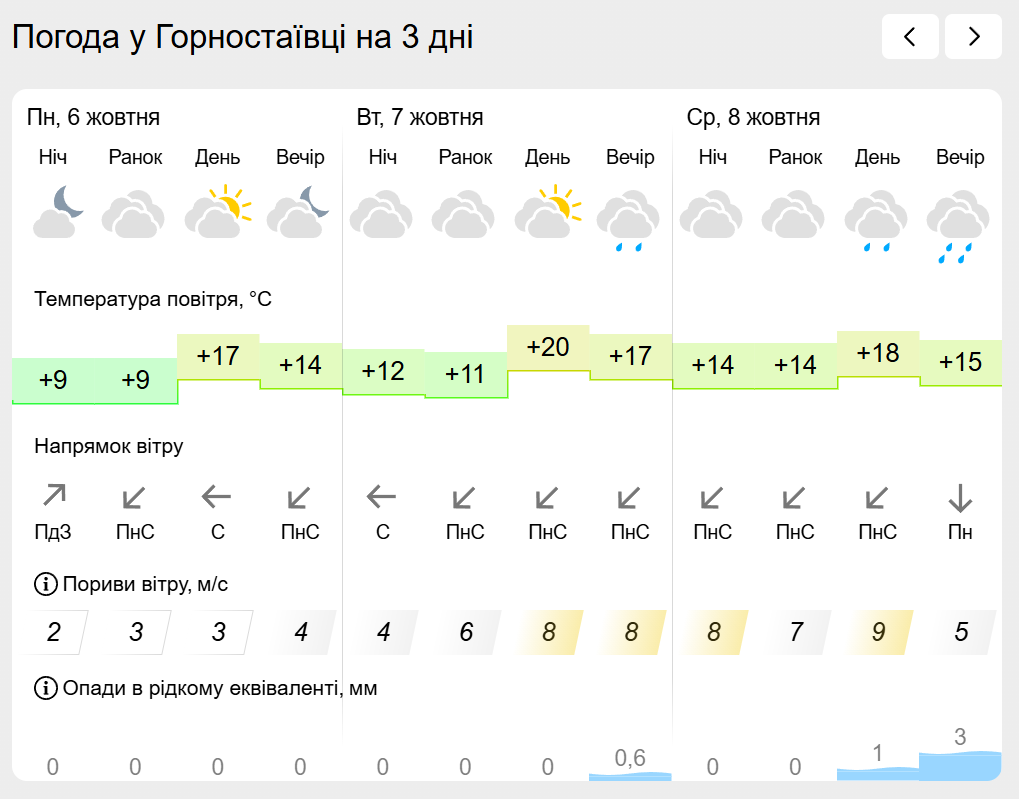
Task: Click Monday daytime sun and cloud icon
Action: pos(218,211)
